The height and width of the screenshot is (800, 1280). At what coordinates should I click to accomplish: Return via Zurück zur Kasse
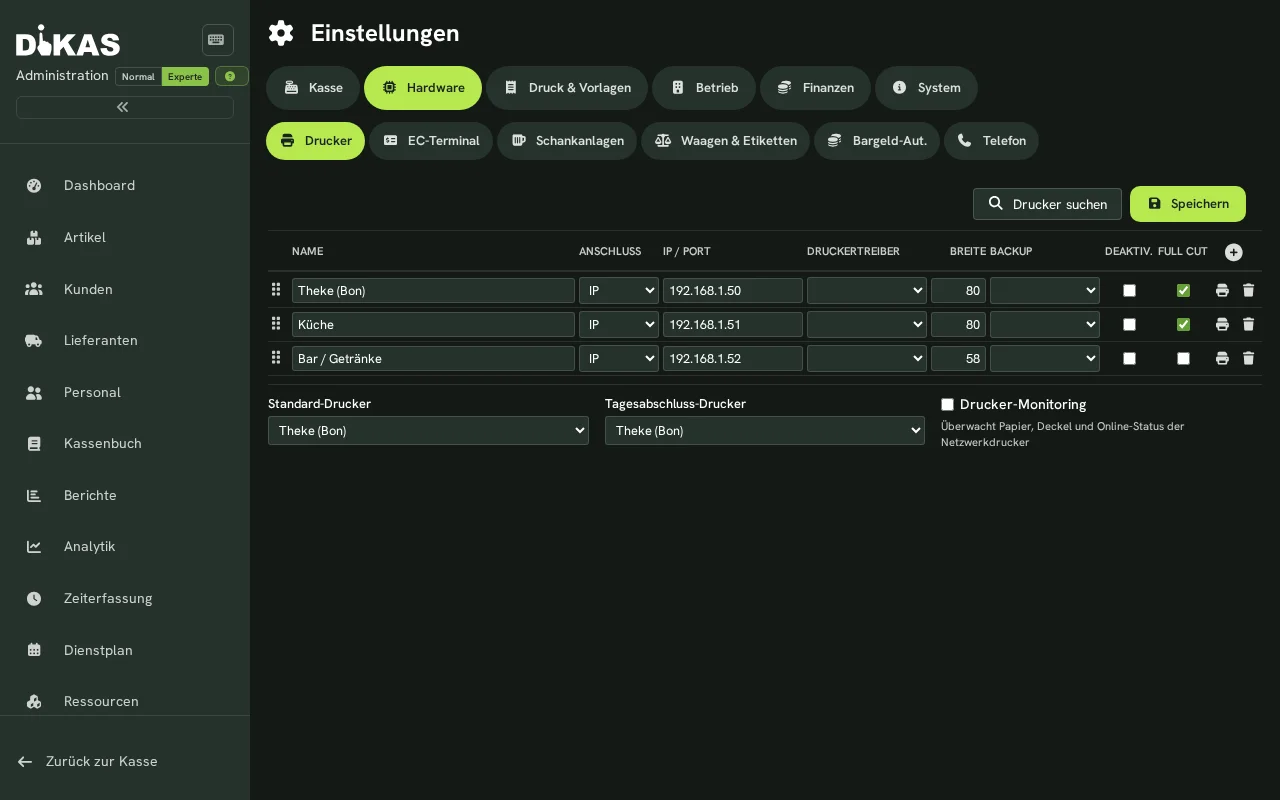88,761
